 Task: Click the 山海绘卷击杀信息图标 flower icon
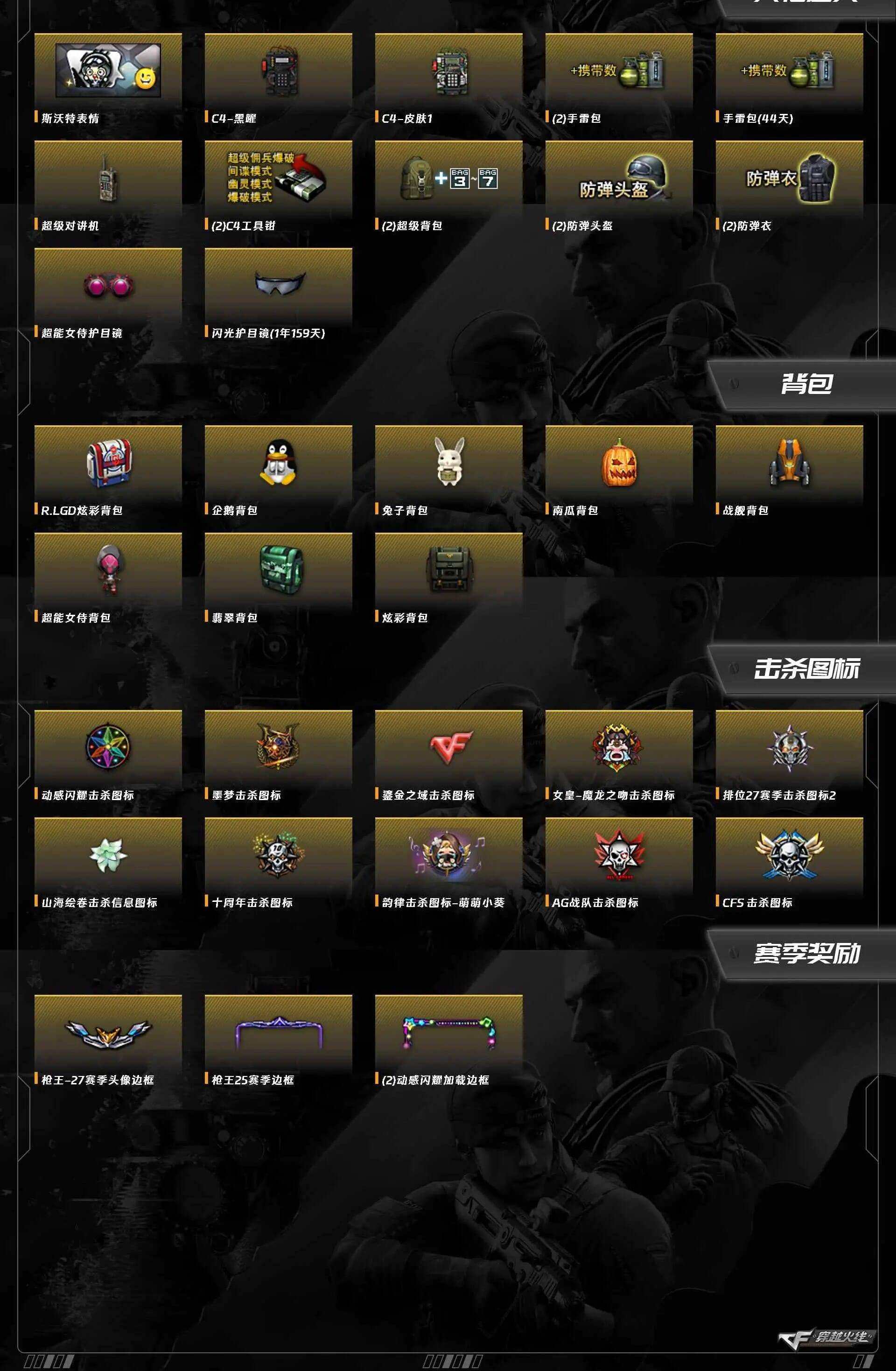(x=108, y=854)
